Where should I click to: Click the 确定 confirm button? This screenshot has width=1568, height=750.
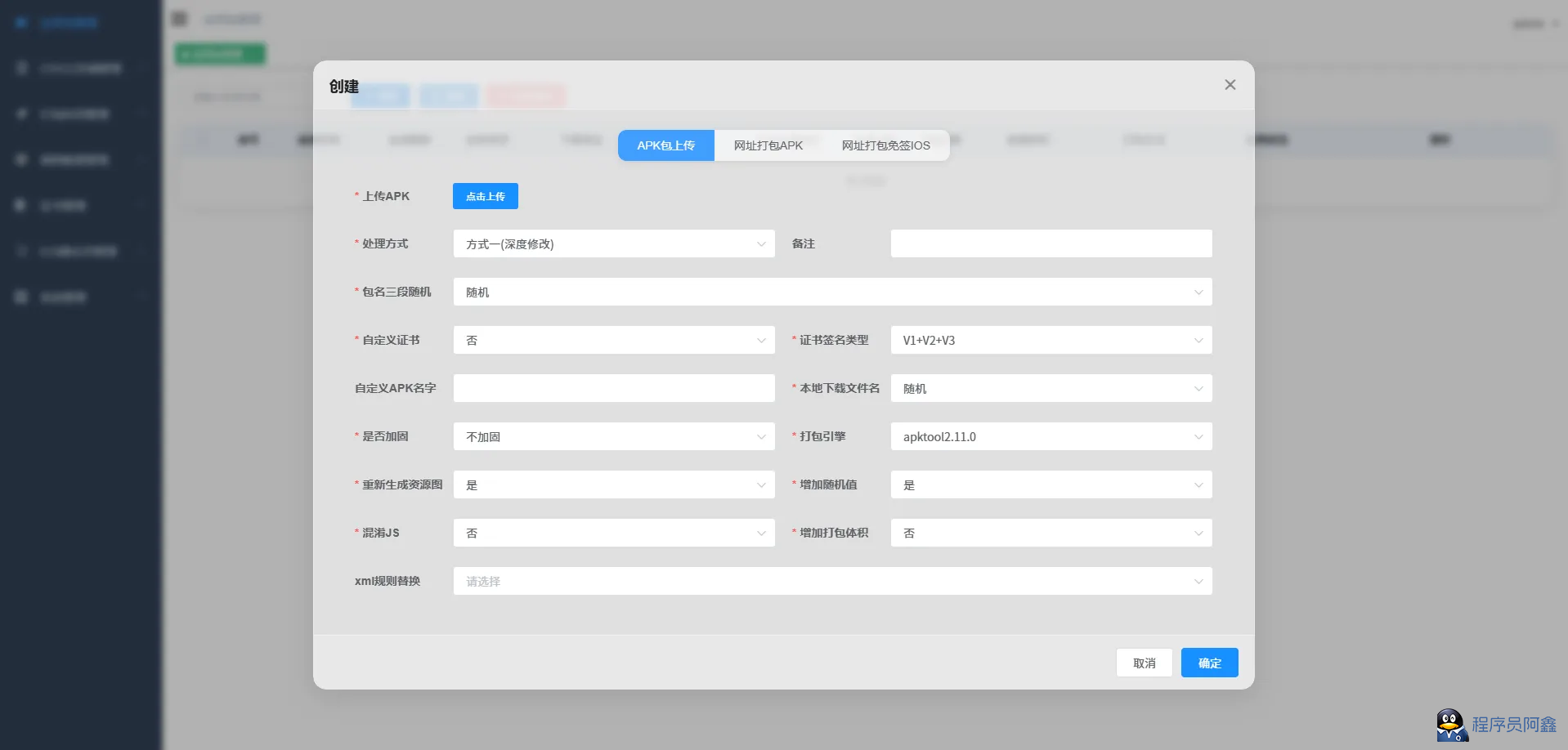(x=1209, y=663)
